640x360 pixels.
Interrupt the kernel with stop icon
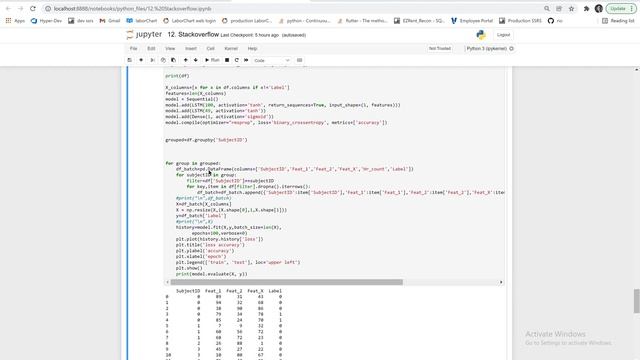coord(227,60)
